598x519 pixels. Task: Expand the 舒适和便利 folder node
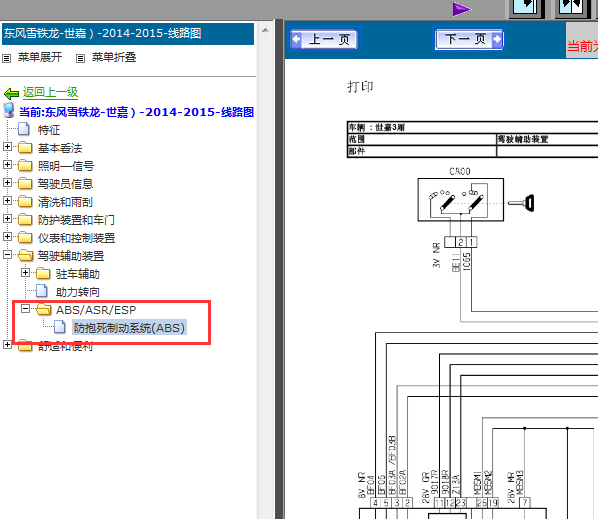coord(7,344)
